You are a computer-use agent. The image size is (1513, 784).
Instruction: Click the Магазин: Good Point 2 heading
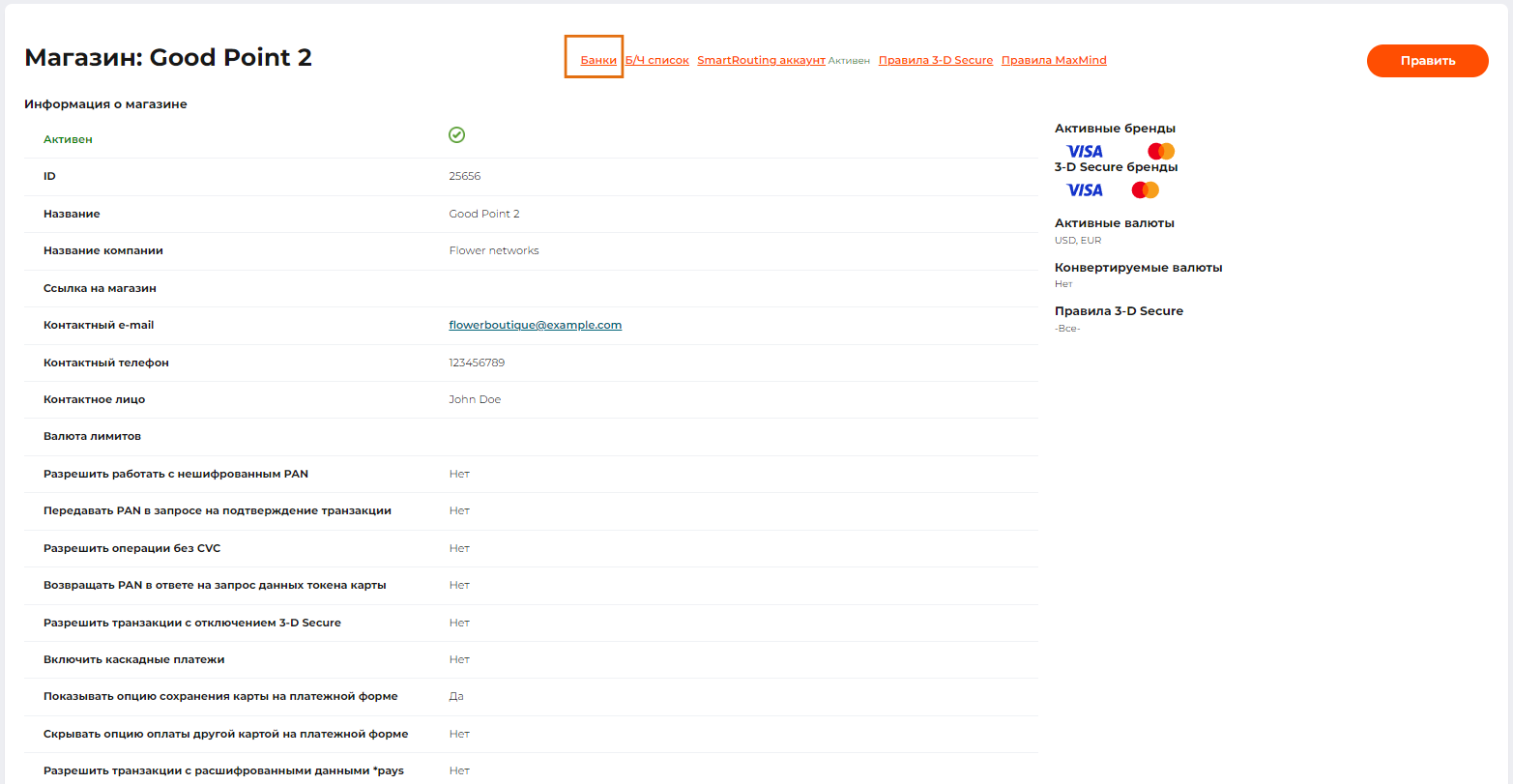[168, 58]
